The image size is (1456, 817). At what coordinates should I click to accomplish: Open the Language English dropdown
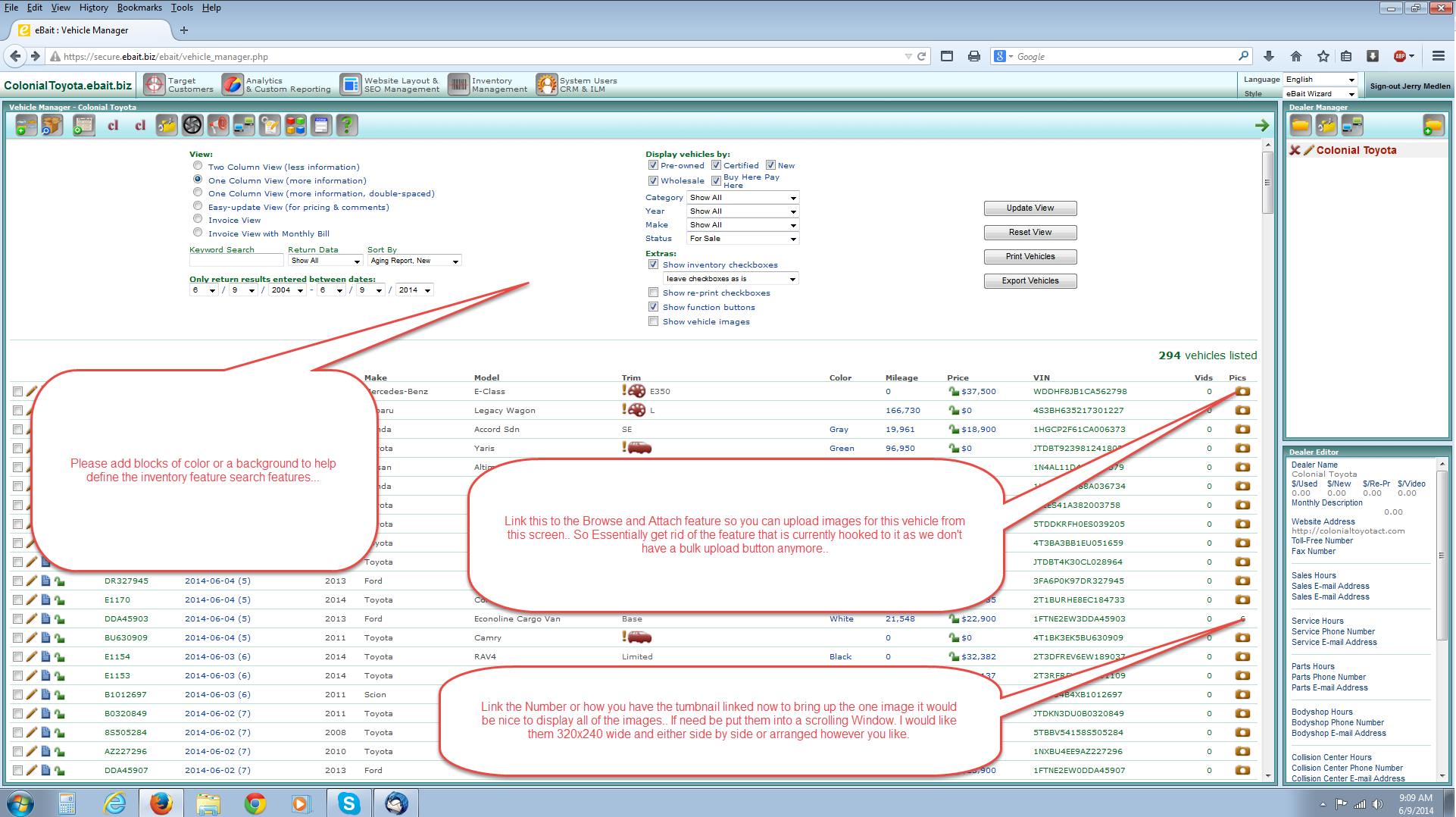point(1320,80)
